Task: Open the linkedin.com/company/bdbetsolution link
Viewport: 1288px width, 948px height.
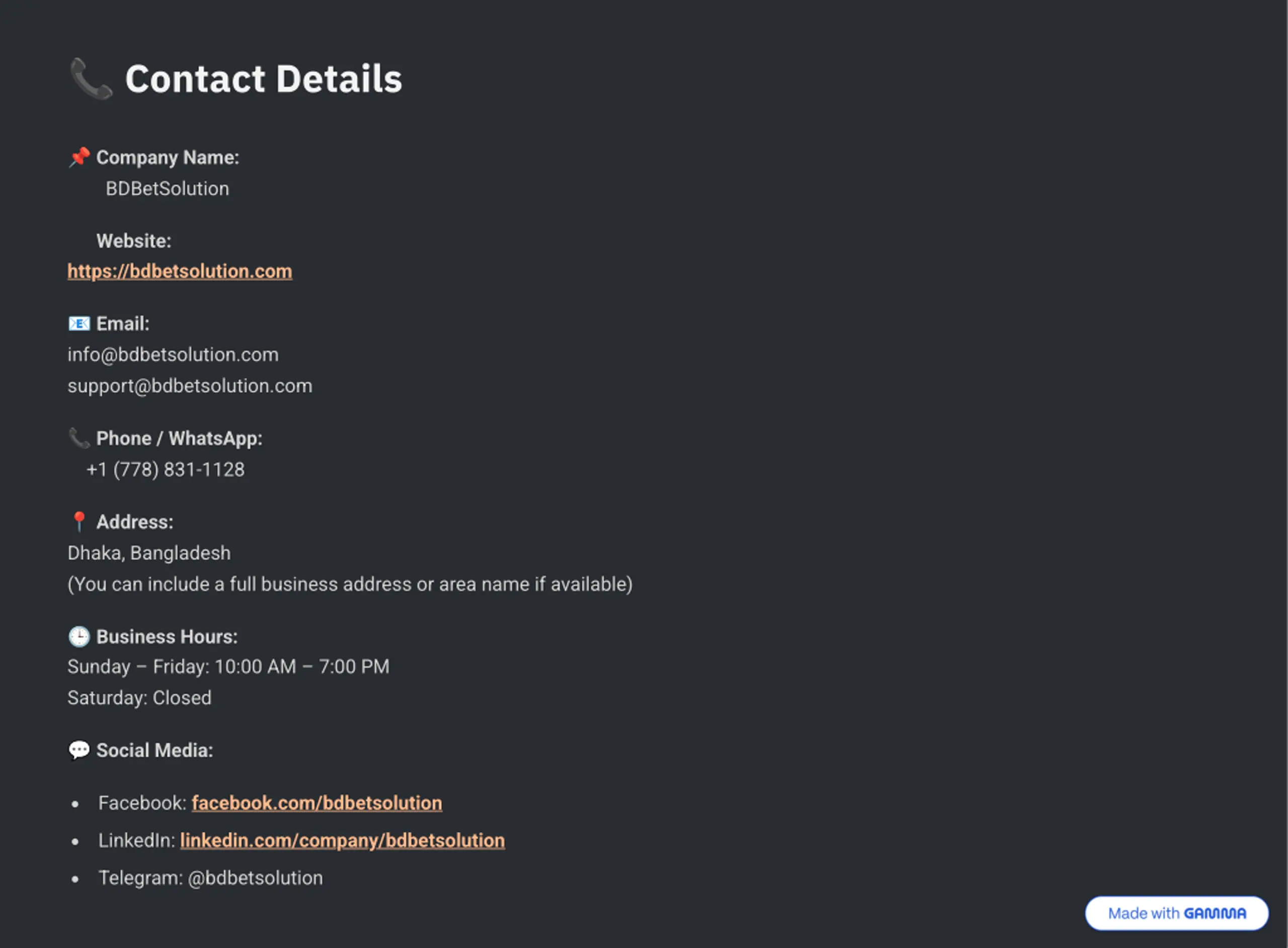Action: coord(343,840)
